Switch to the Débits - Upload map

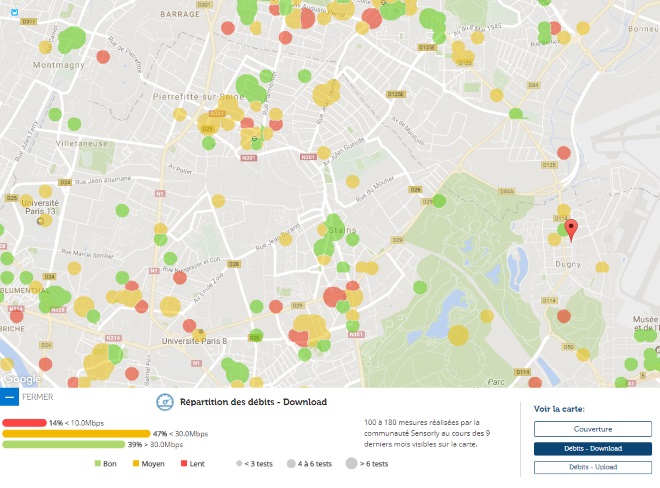coord(593,467)
